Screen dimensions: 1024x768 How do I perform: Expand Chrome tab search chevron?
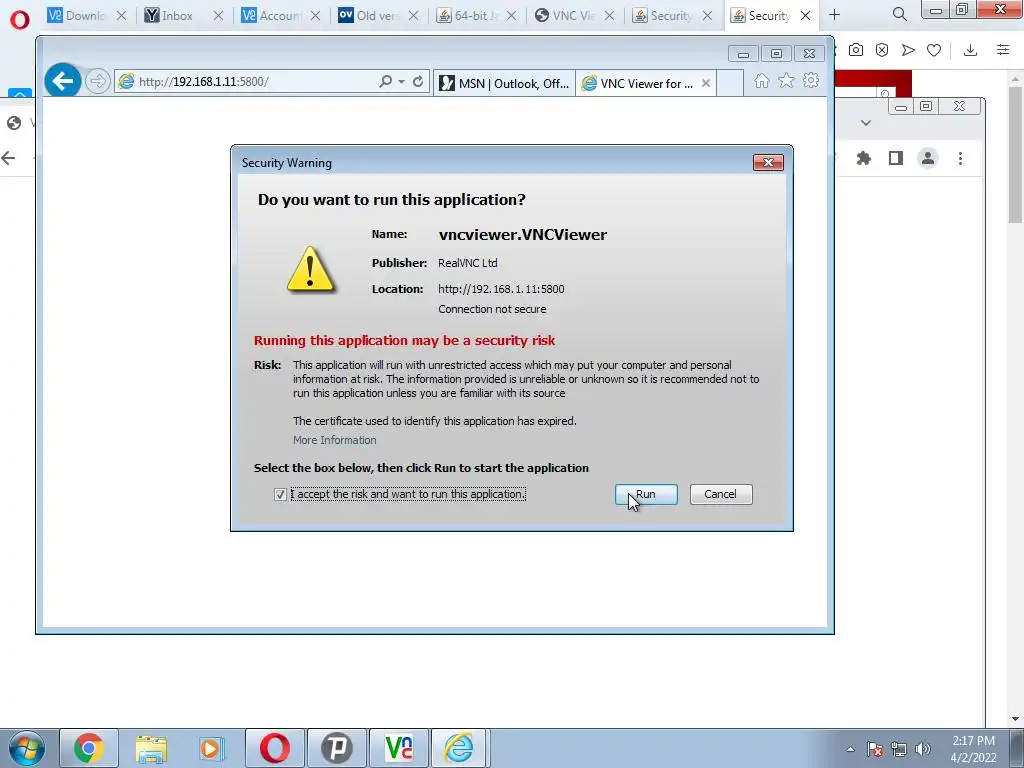point(866,123)
